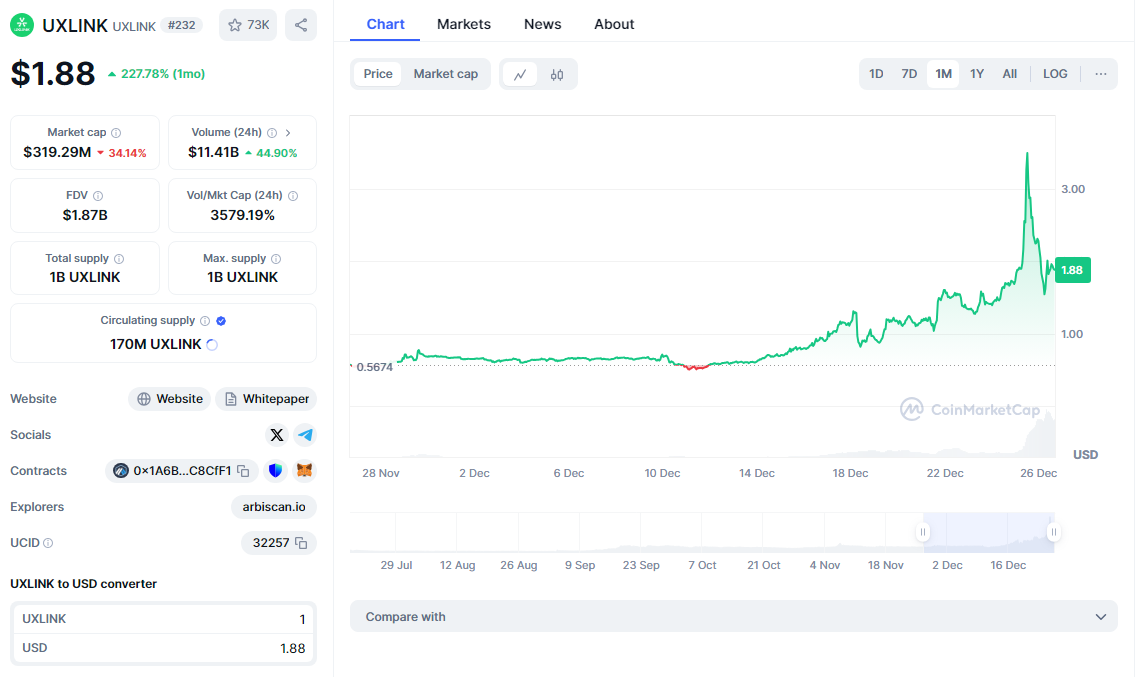This screenshot has height=677, width=1135.
Task: Click the blue shield wallet icon
Action: click(275, 471)
